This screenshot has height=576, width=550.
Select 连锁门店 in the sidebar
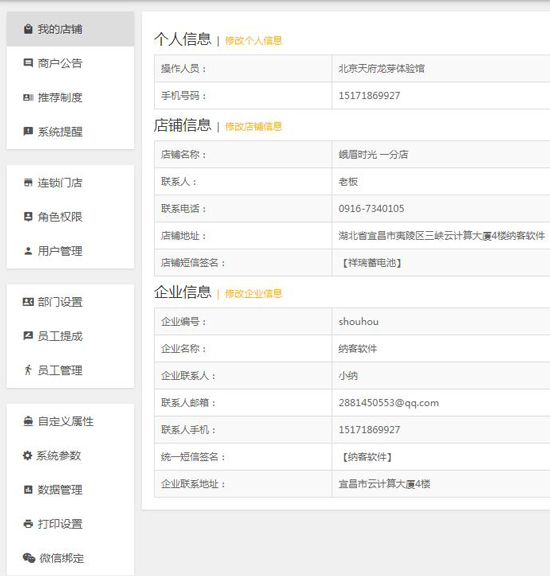(71, 183)
